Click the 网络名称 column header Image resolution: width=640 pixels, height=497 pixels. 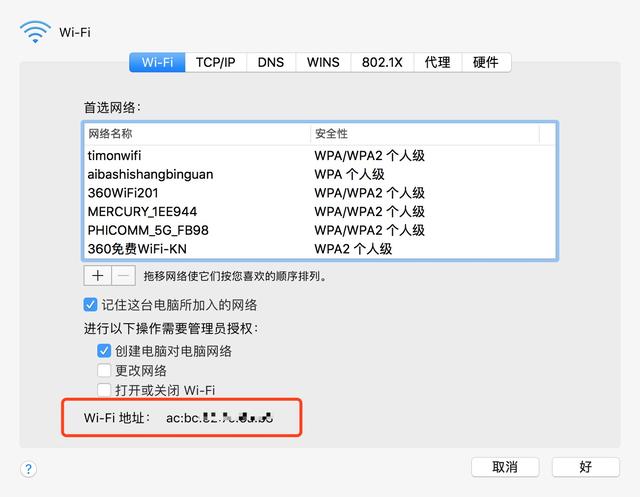click(x=198, y=134)
